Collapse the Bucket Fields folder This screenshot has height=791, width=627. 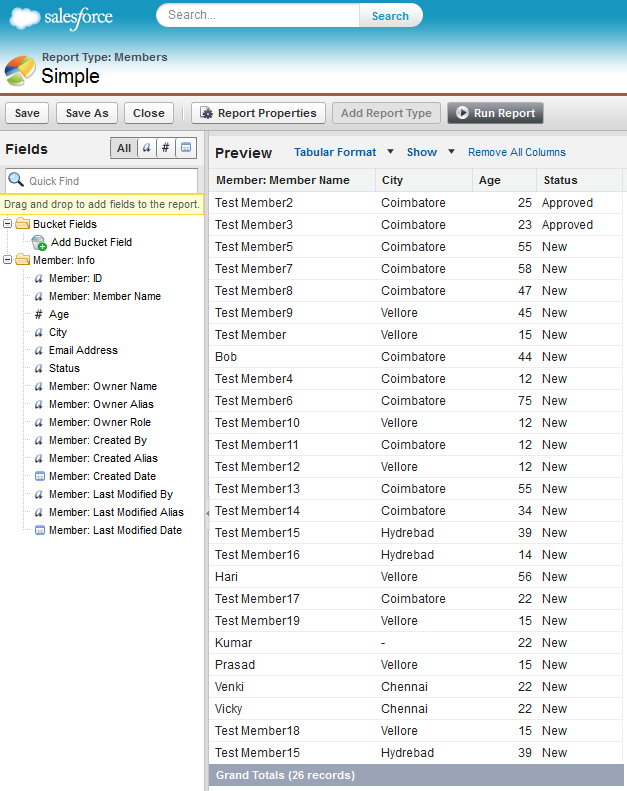pos(8,223)
